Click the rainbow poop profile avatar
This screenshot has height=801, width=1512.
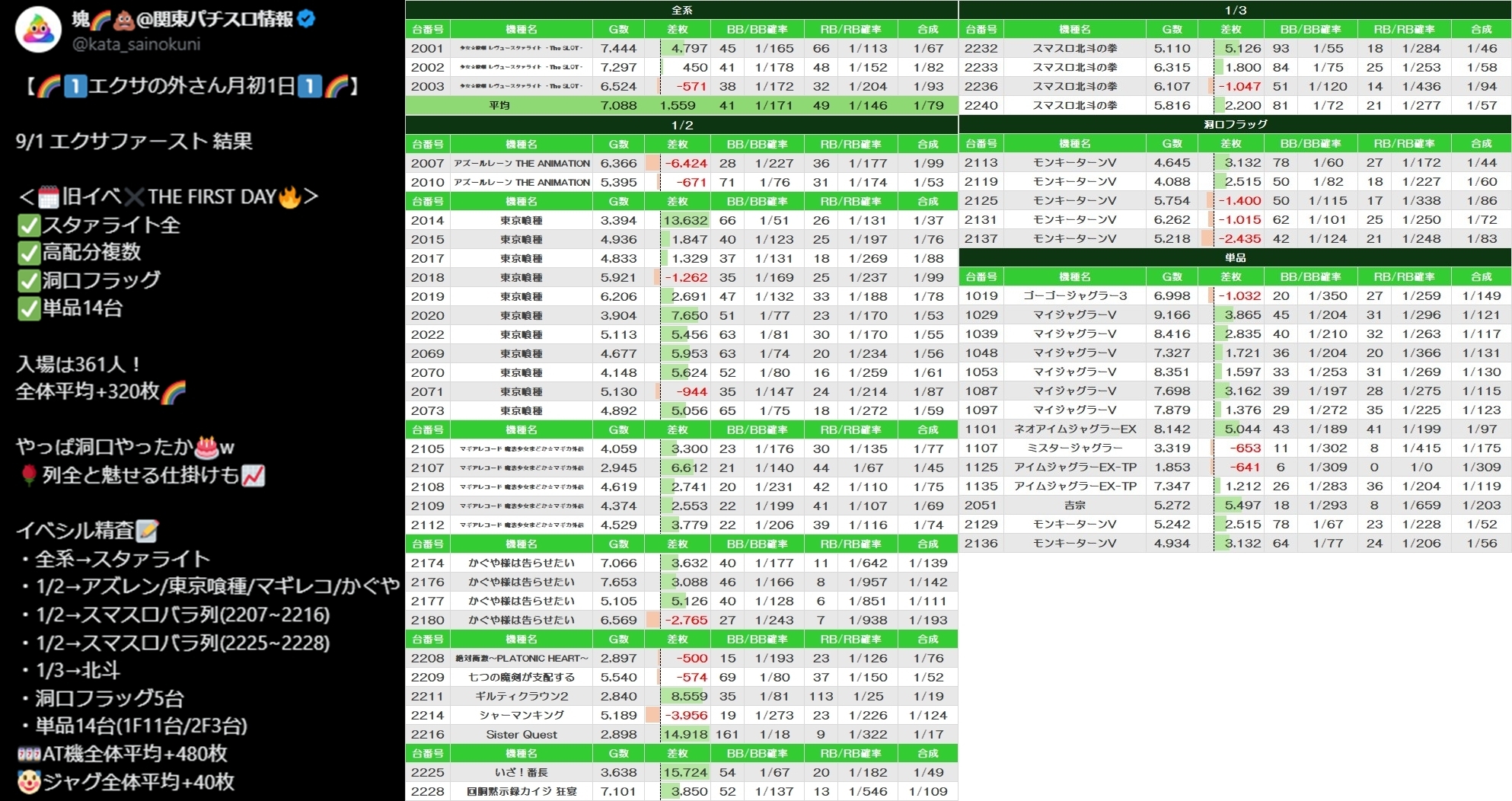coord(38,30)
